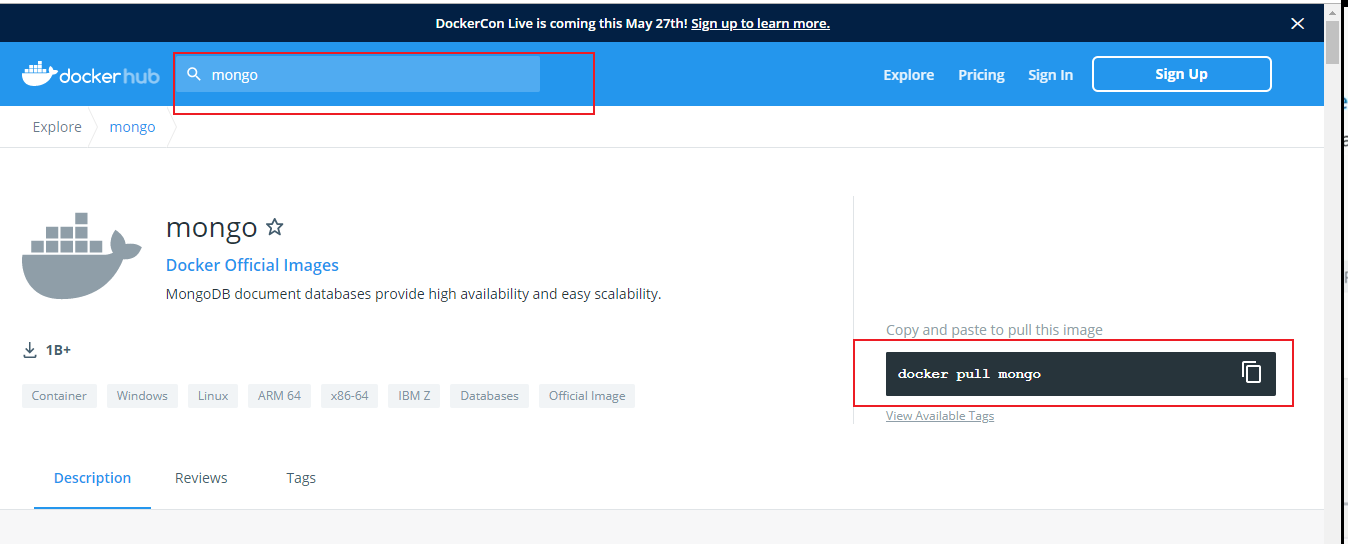This screenshot has height=544, width=1348.
Task: Open the Pricing page
Action: (981, 75)
